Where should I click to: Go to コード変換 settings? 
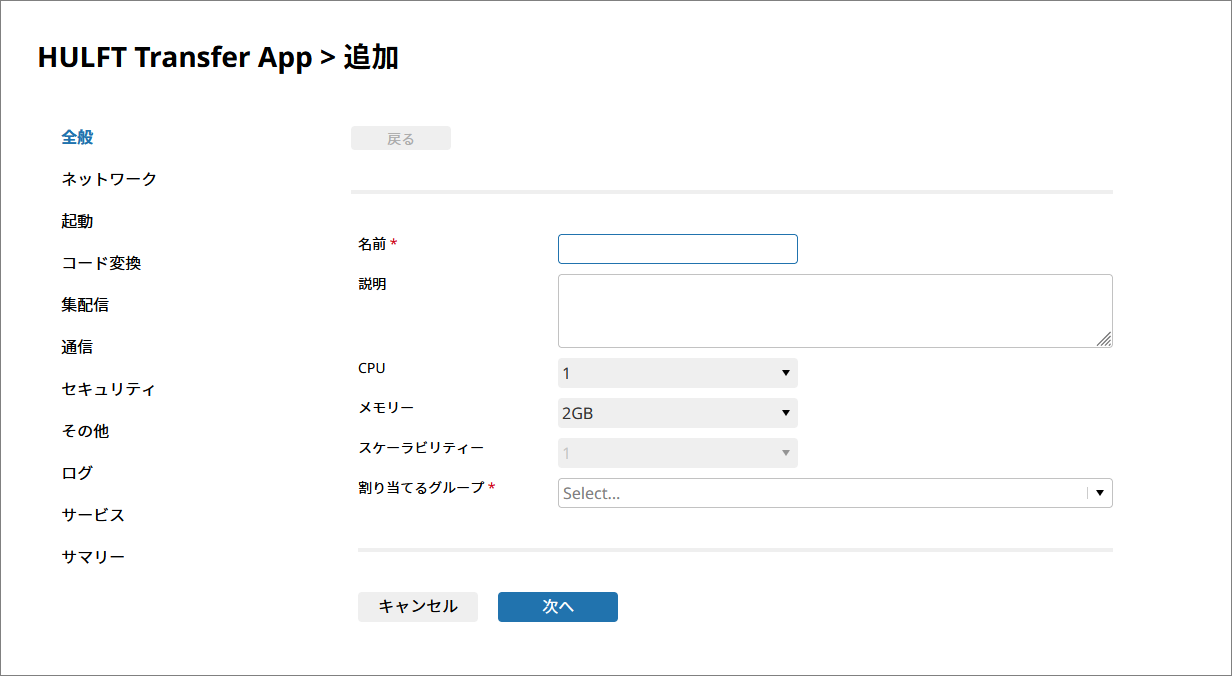click(x=101, y=263)
